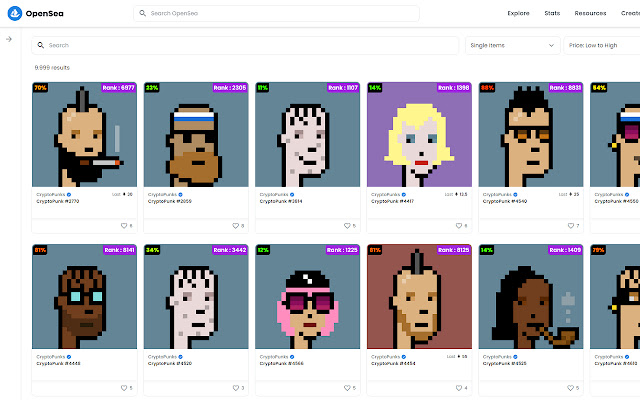Click the last price under Rank 6977 punk

[x=122, y=194]
